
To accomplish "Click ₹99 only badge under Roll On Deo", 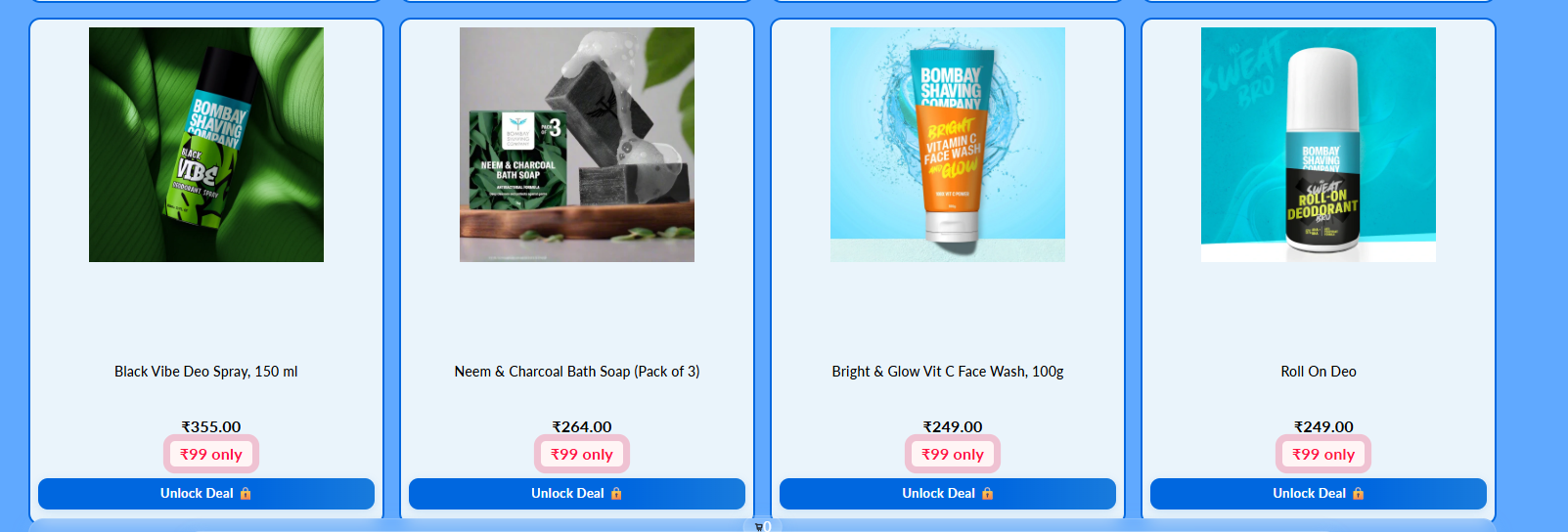I will [1323, 454].
